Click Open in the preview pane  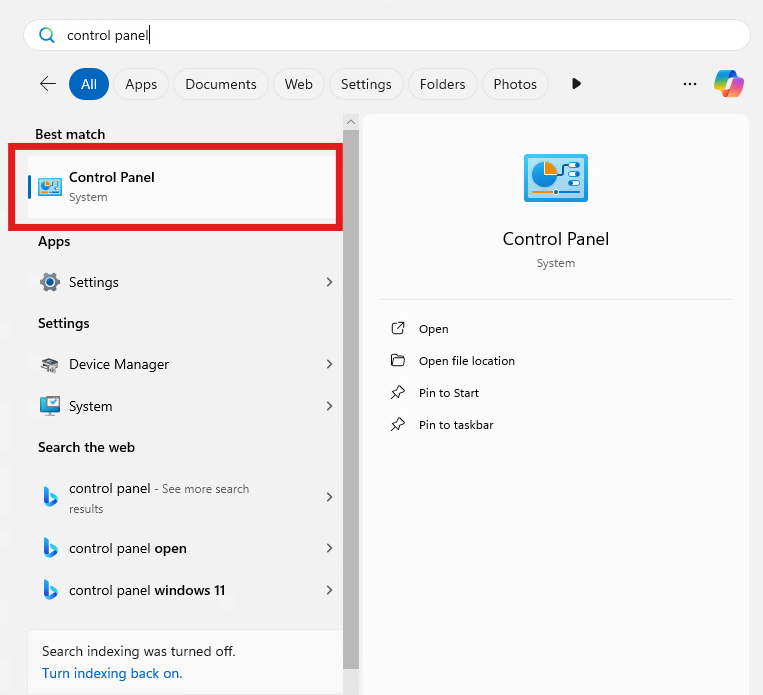(433, 329)
